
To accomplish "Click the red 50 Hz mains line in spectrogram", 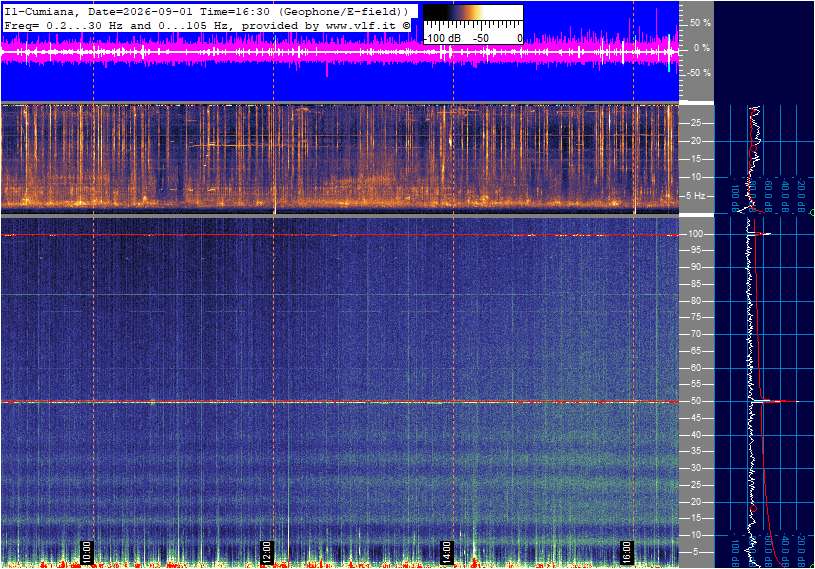I will [340, 402].
